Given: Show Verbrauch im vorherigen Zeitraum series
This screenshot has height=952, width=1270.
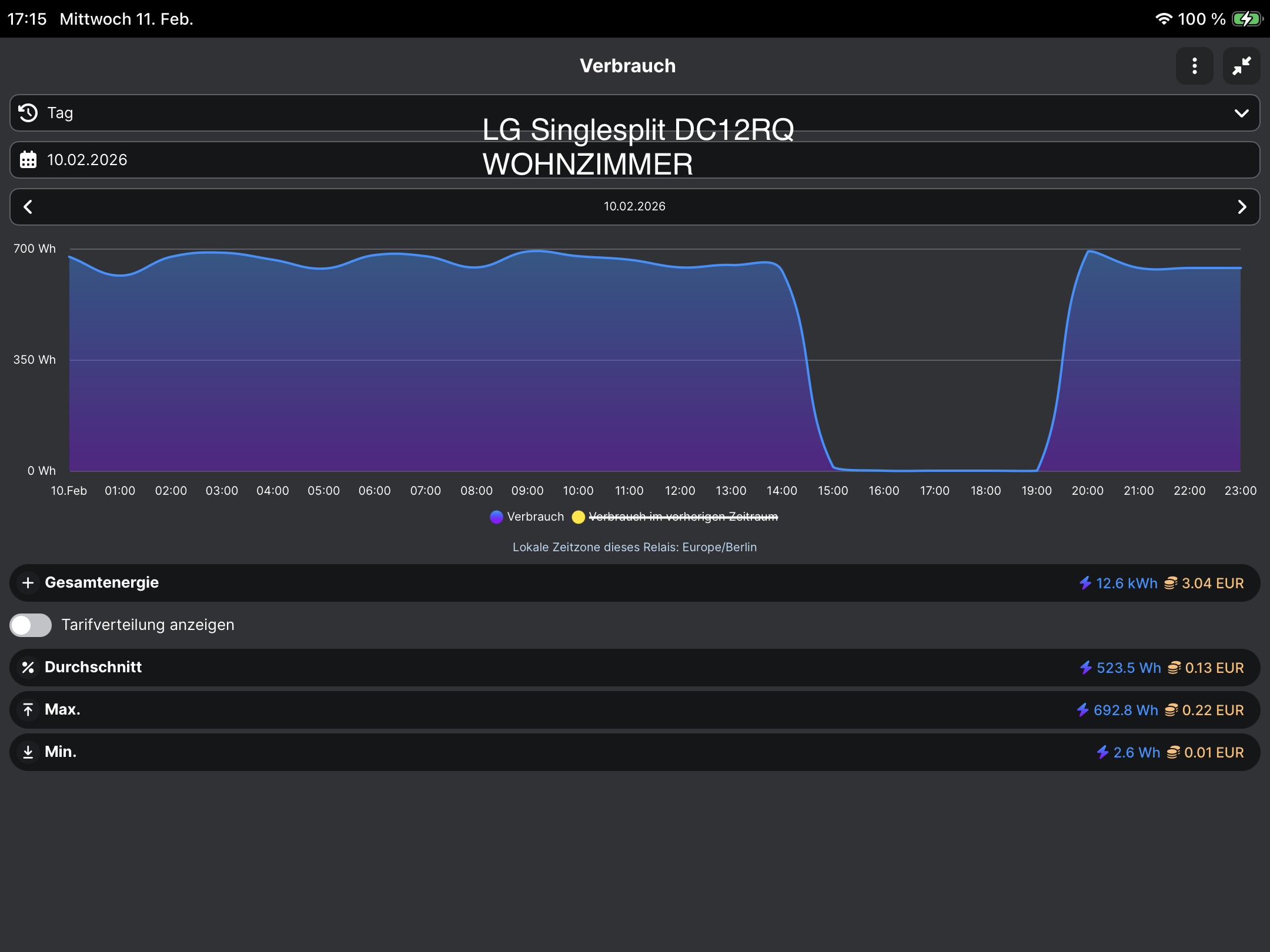Looking at the screenshot, I should tap(683, 517).
